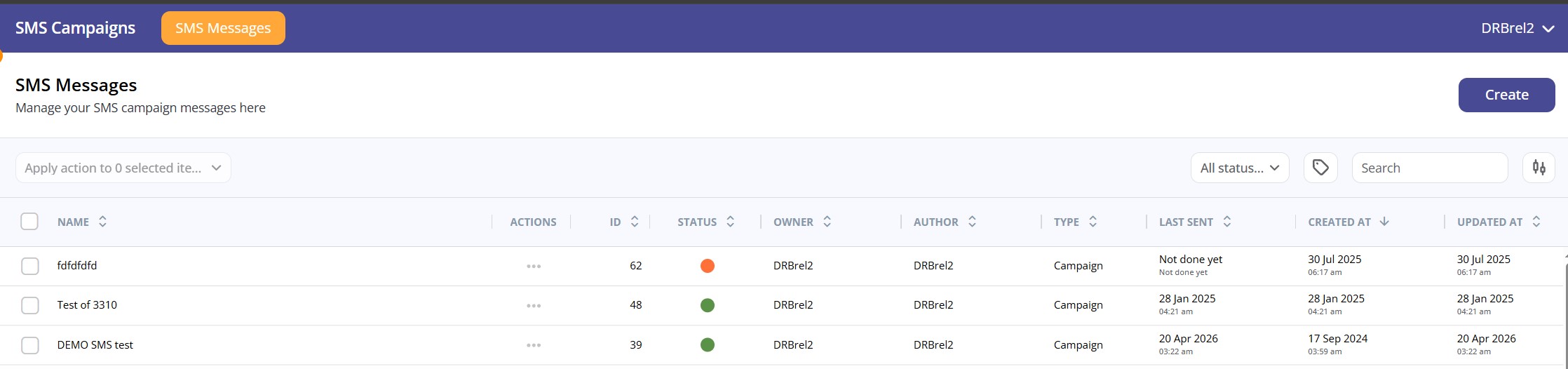Switch to SMS Messages tab
Viewport: 1568px width, 369px height.
tap(223, 28)
